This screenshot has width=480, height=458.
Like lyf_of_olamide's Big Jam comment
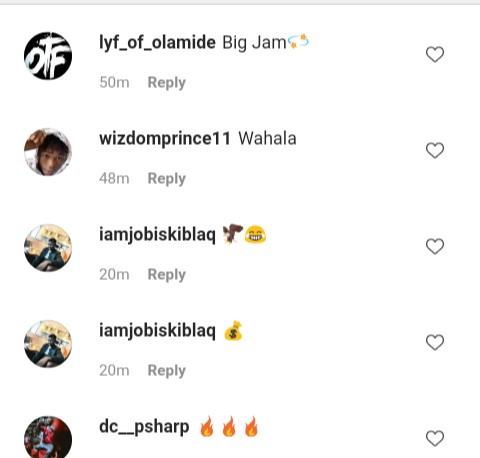point(435,54)
